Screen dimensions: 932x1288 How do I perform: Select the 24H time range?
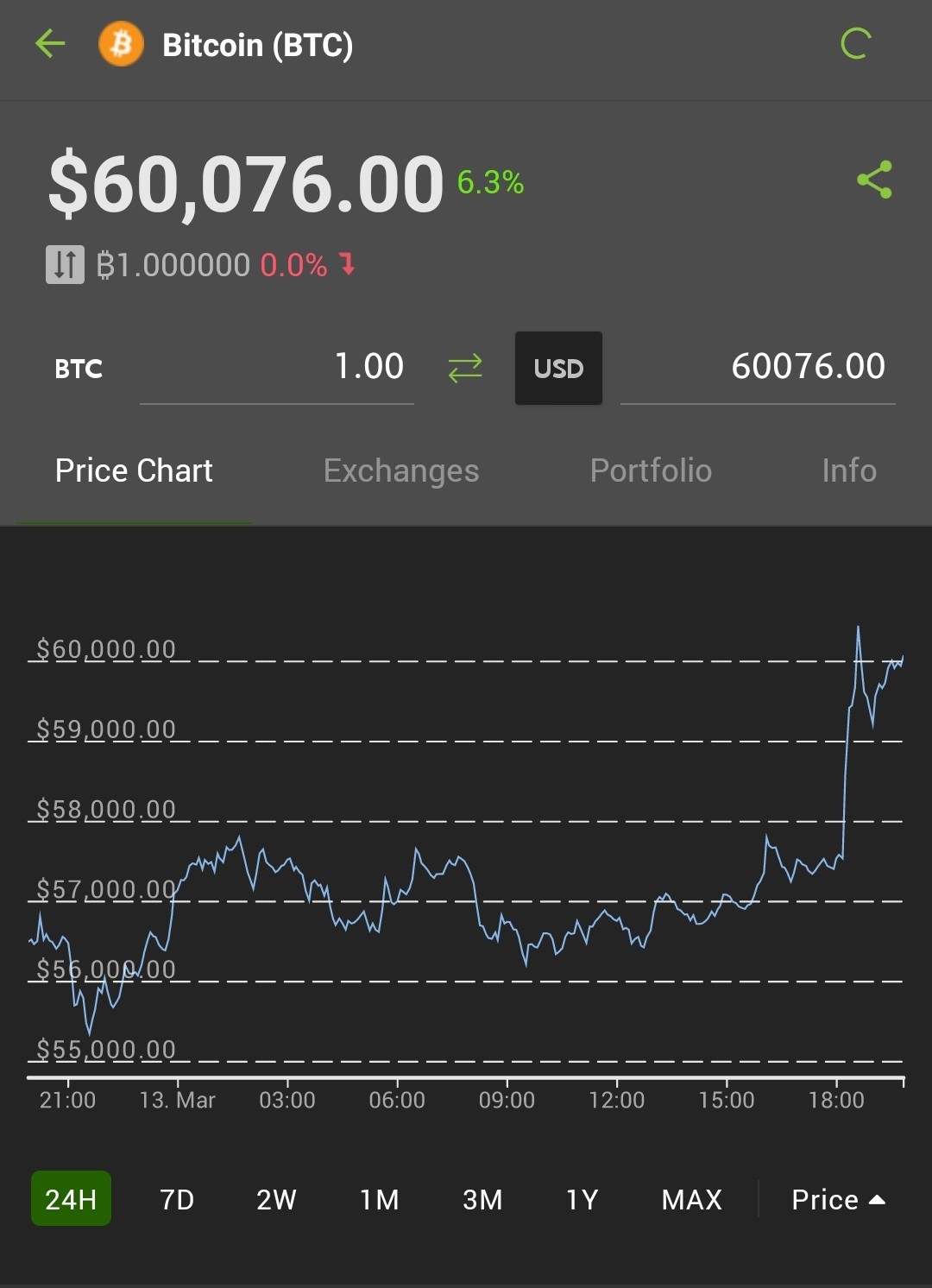(x=71, y=1198)
